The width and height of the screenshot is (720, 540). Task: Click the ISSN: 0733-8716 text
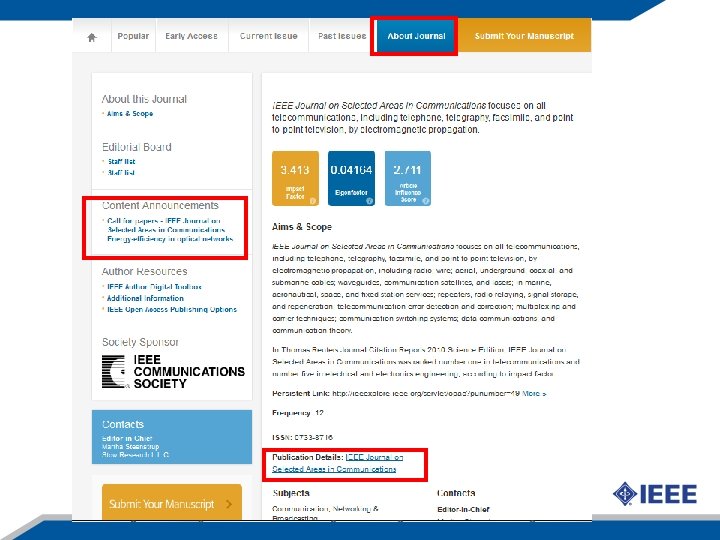click(303, 438)
